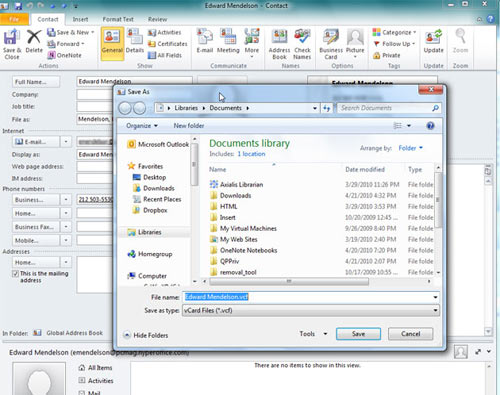500x395 pixels.
Task: Create a New folder
Action: pyautogui.click(x=189, y=126)
